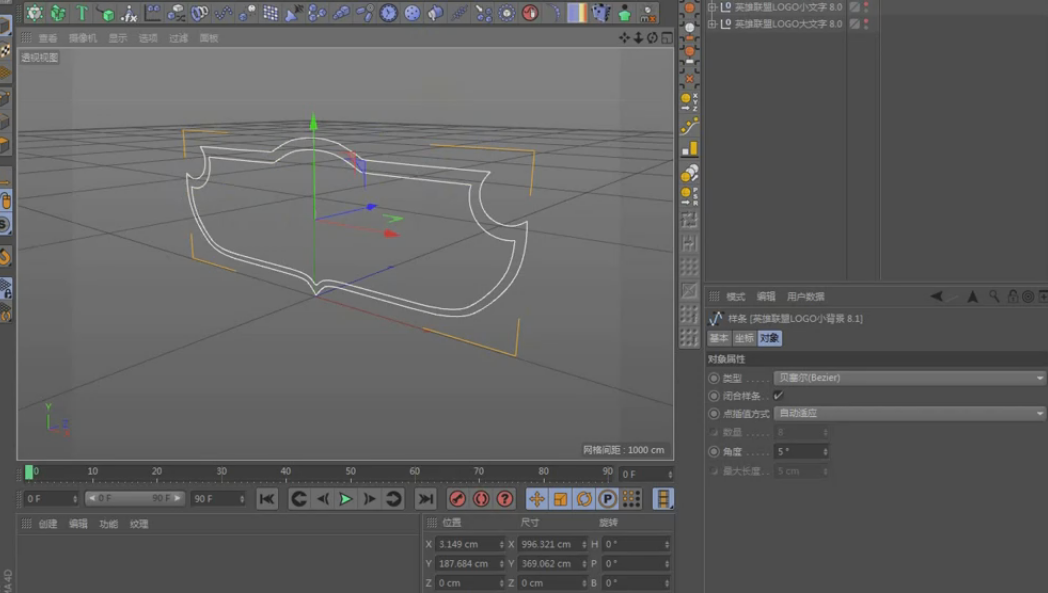The width and height of the screenshot is (1048, 593).
Task: Click the blue dotted grid matrix icon
Action: (270, 13)
